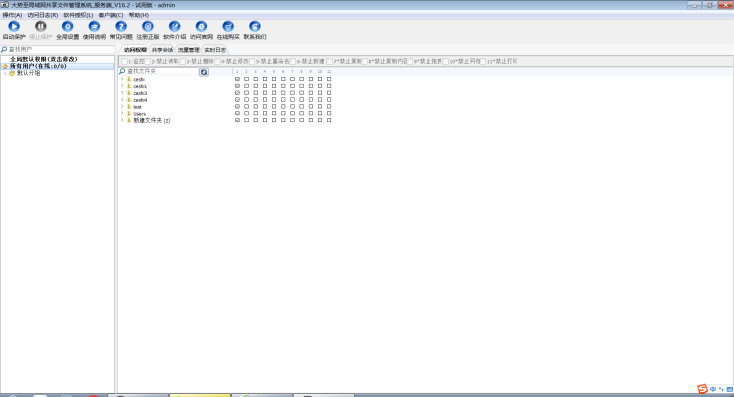This screenshot has width=734, height=397.
Task: Select the 默认分组 group
Action: coord(29,73)
